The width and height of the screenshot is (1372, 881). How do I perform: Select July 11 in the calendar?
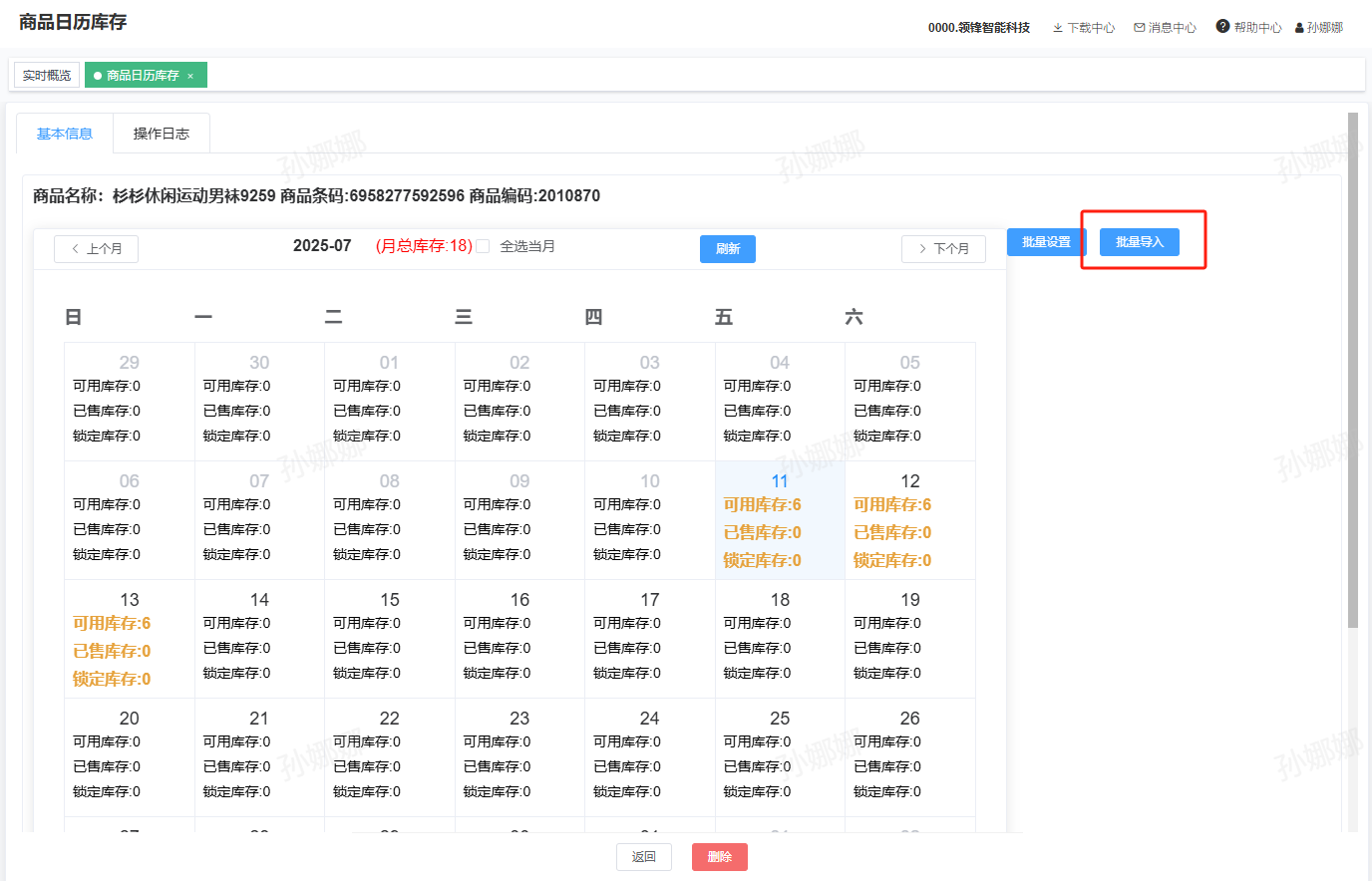780,520
